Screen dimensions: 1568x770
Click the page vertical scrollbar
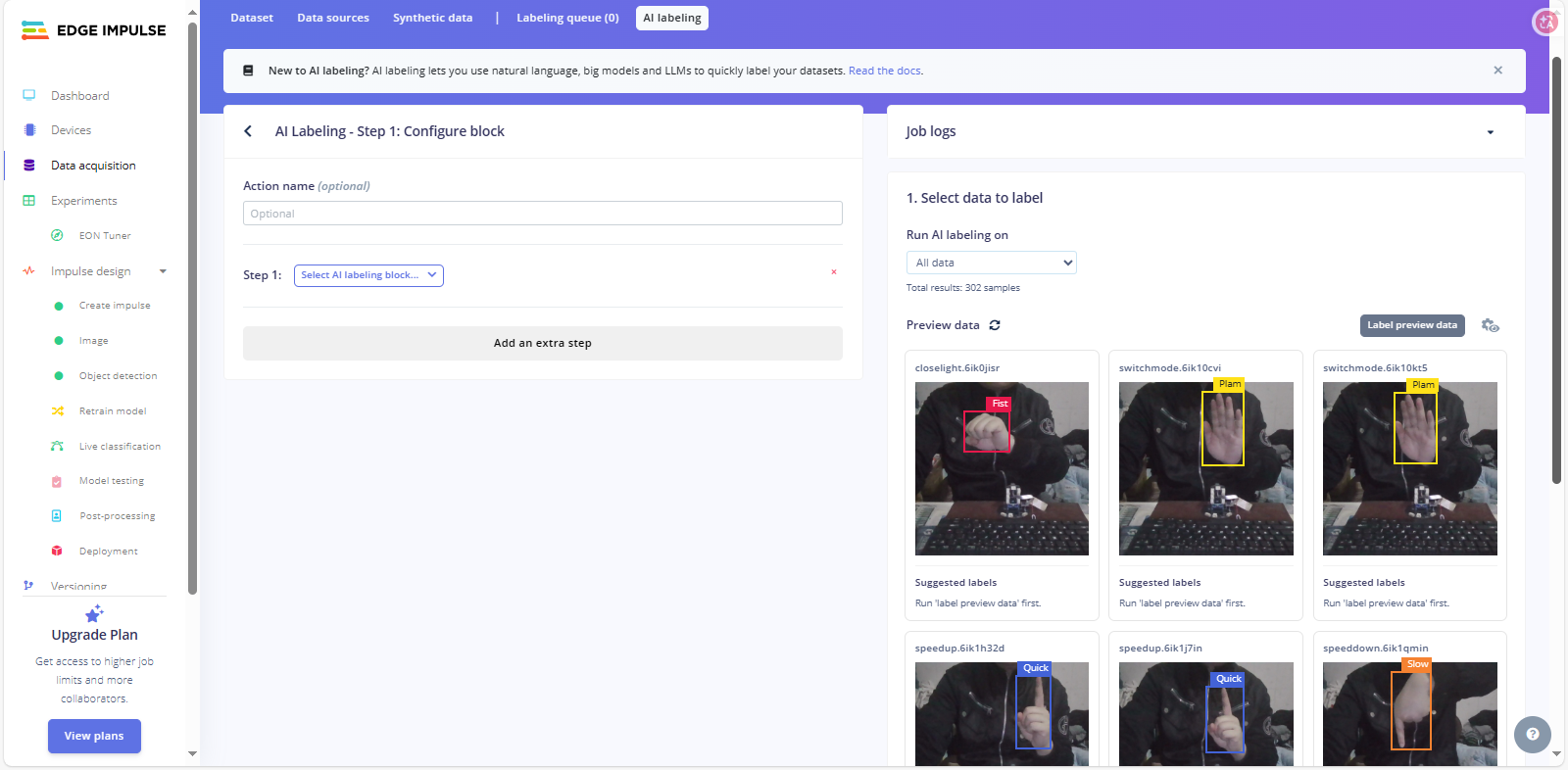coord(1556,269)
